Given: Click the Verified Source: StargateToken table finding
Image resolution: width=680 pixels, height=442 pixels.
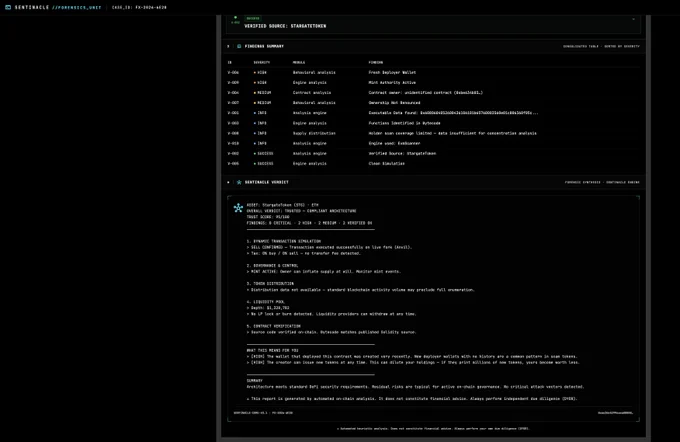Looking at the screenshot, I should tap(402, 154).
